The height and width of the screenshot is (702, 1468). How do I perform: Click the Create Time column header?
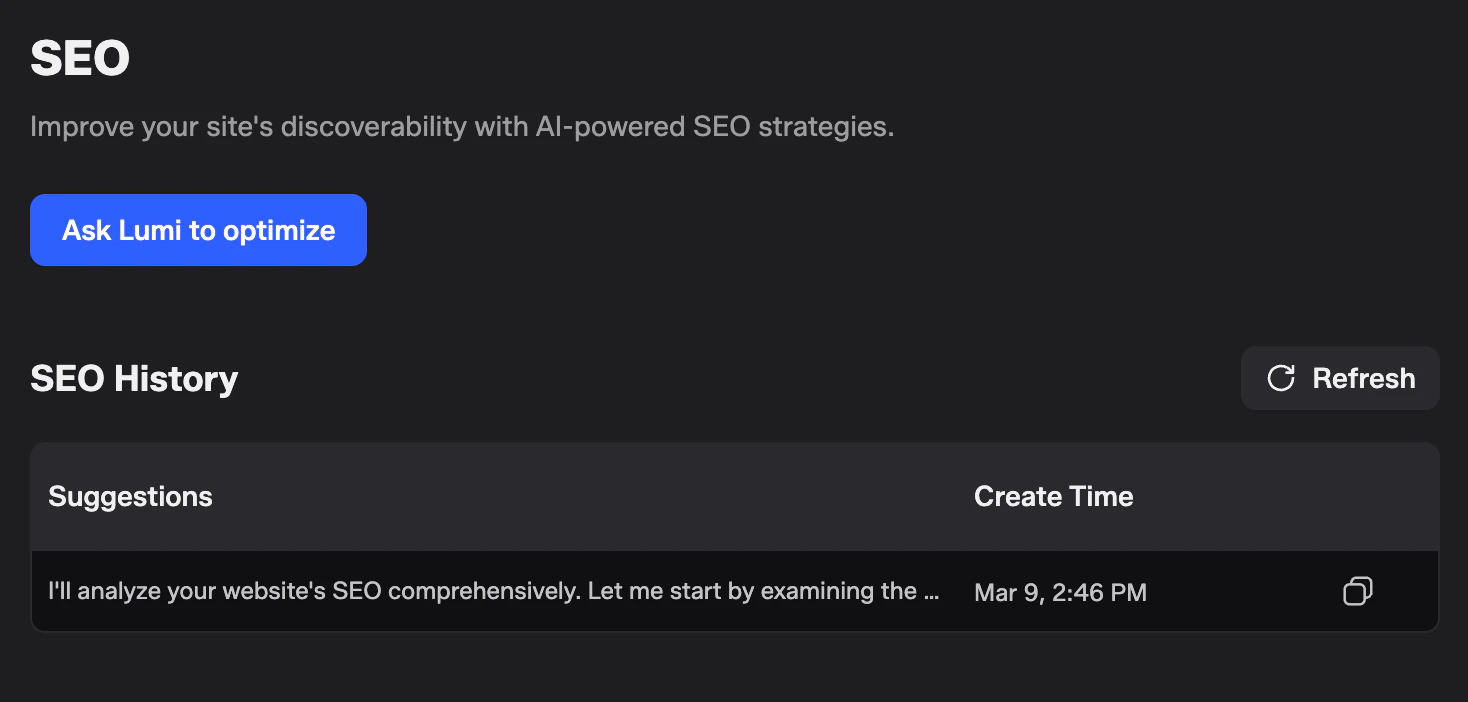(x=1053, y=496)
